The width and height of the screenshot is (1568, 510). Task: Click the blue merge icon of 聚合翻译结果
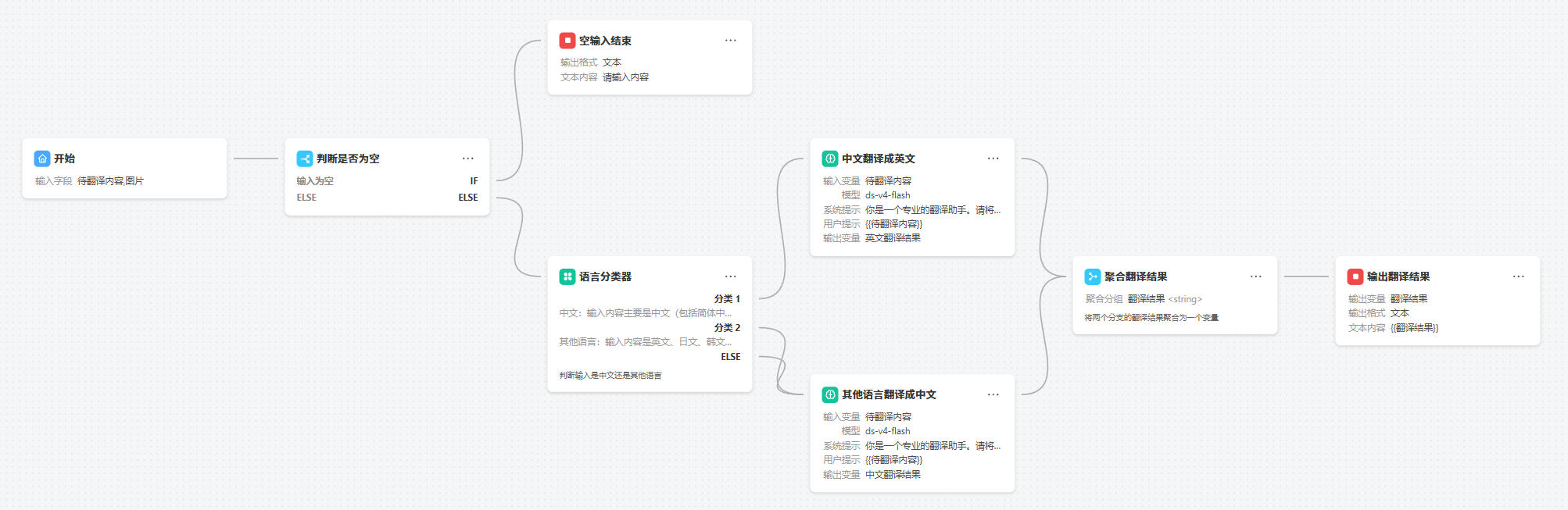tap(1093, 276)
